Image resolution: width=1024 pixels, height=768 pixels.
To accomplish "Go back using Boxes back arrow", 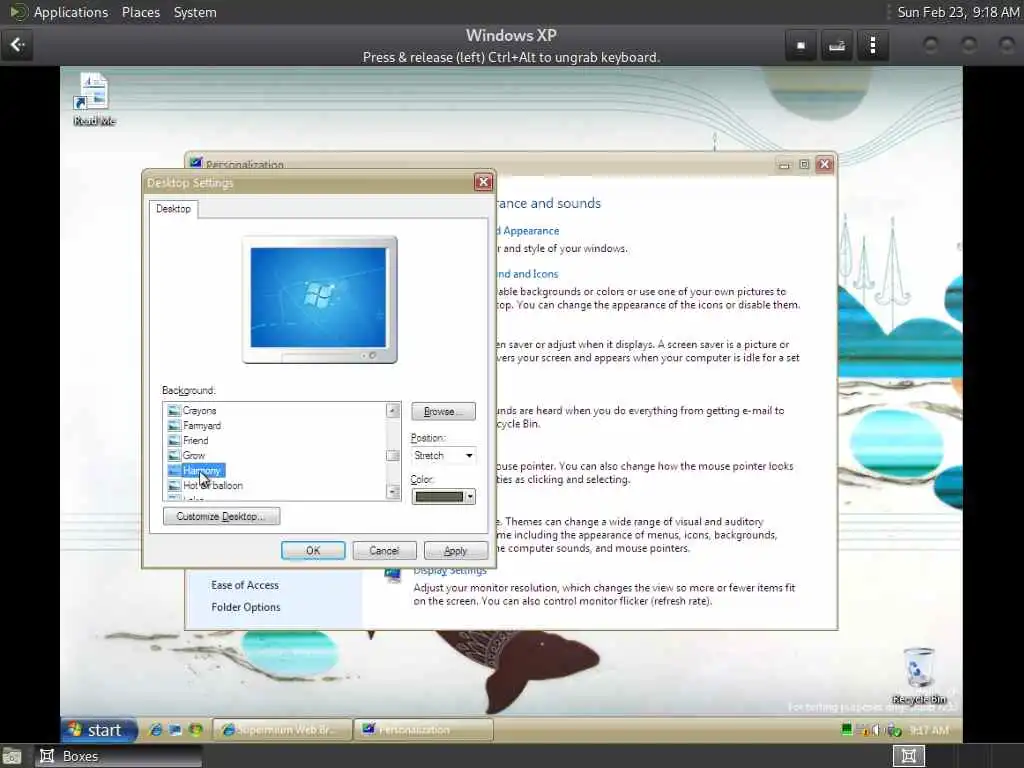I will (17, 45).
